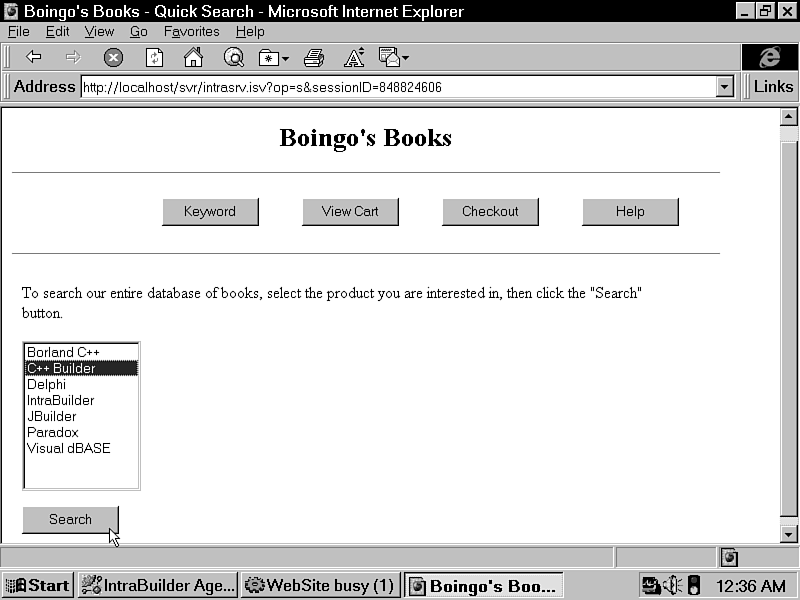Open the Help menu
This screenshot has height=600, width=800.
coord(250,32)
